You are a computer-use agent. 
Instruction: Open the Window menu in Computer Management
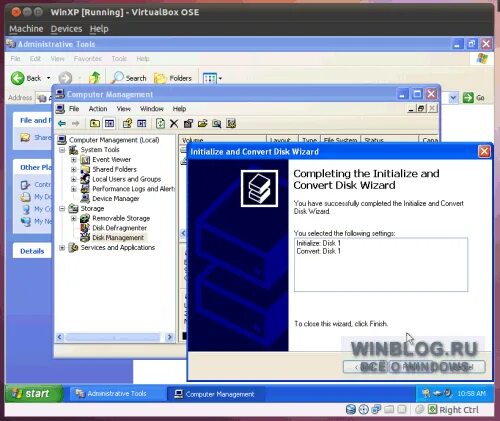[152, 109]
